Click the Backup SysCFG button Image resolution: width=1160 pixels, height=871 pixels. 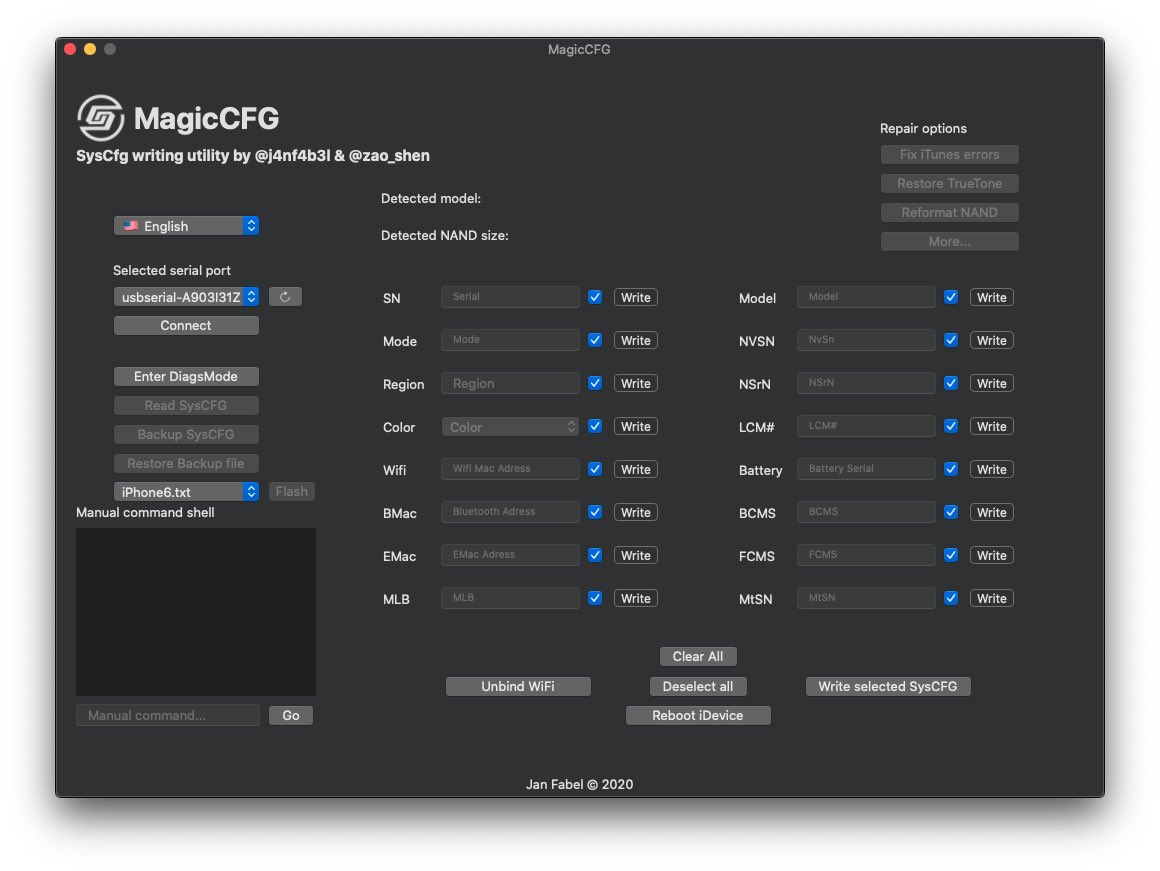[186, 434]
